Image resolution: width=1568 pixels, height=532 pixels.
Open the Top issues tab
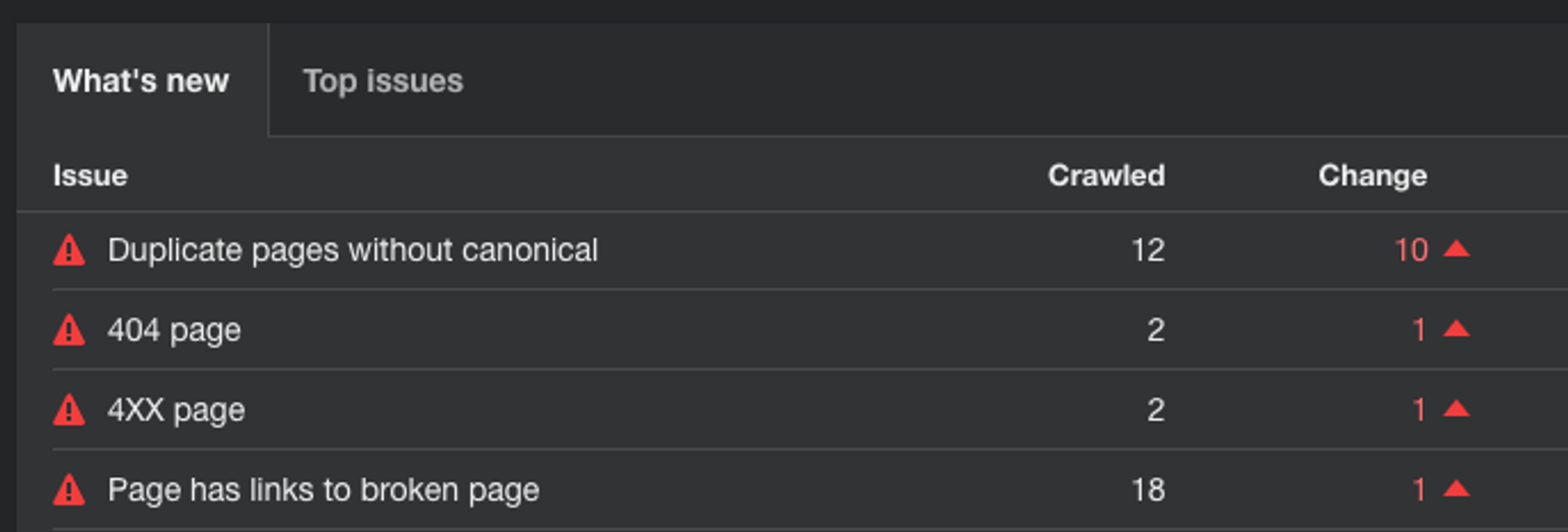pos(383,82)
